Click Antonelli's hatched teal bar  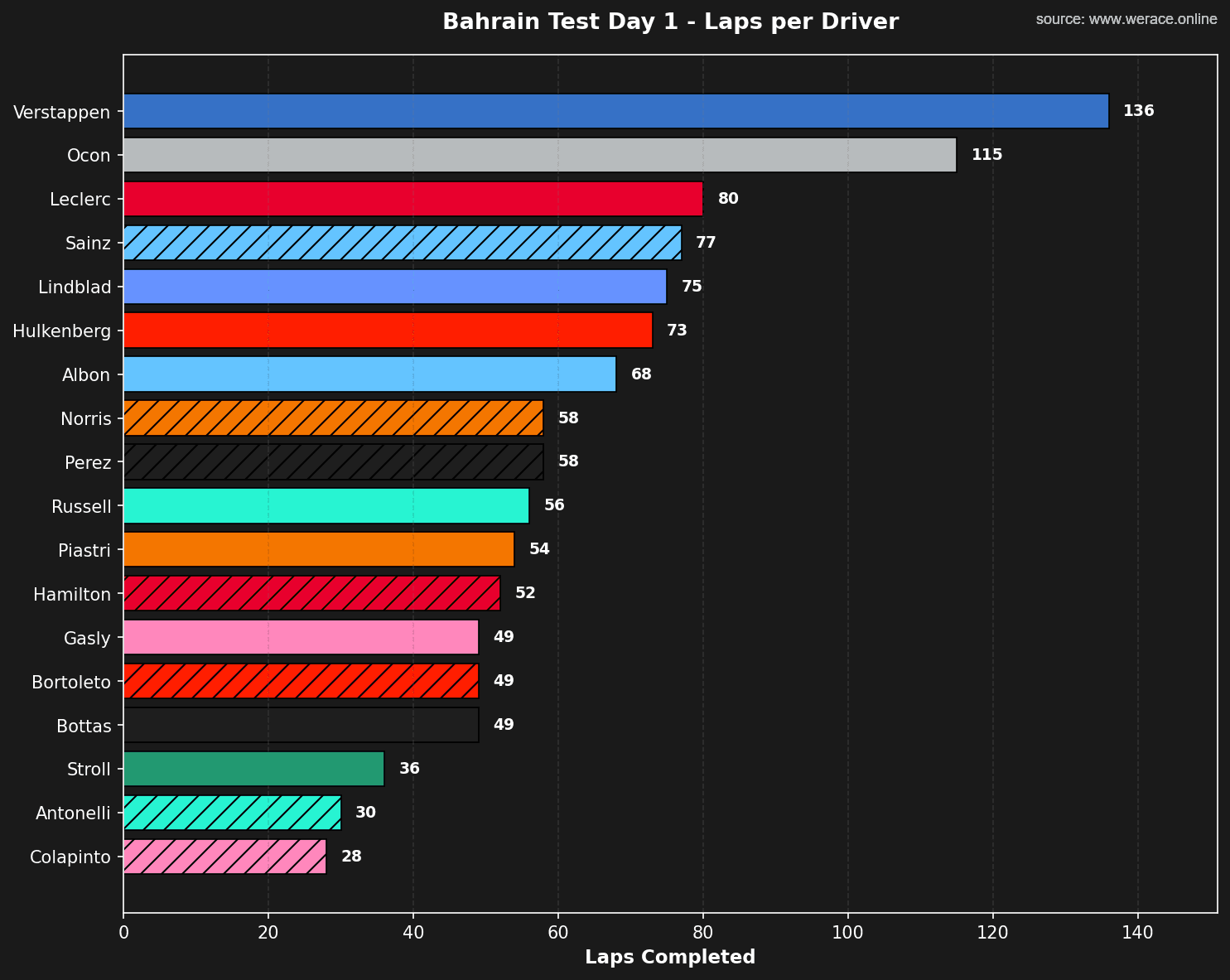coord(232,813)
